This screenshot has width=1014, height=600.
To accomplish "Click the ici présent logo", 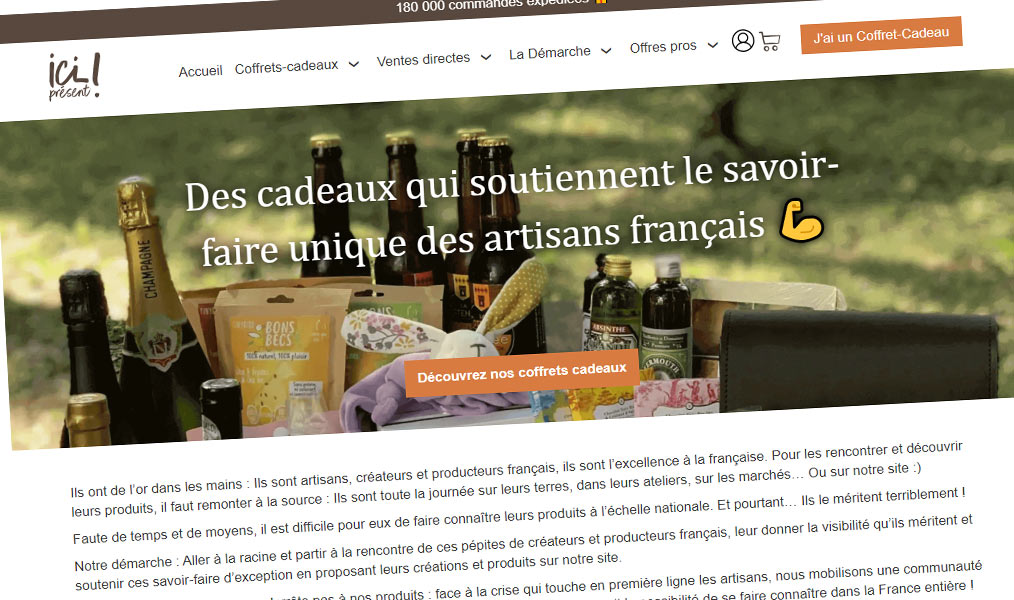I will [x=74, y=77].
